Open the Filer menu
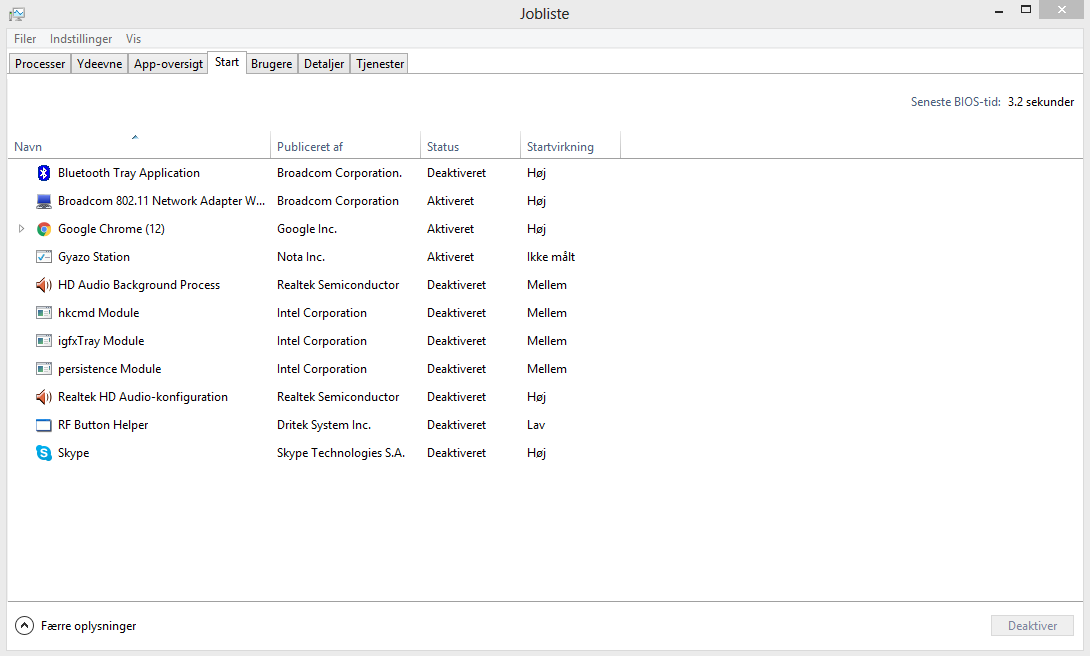 (x=25, y=39)
